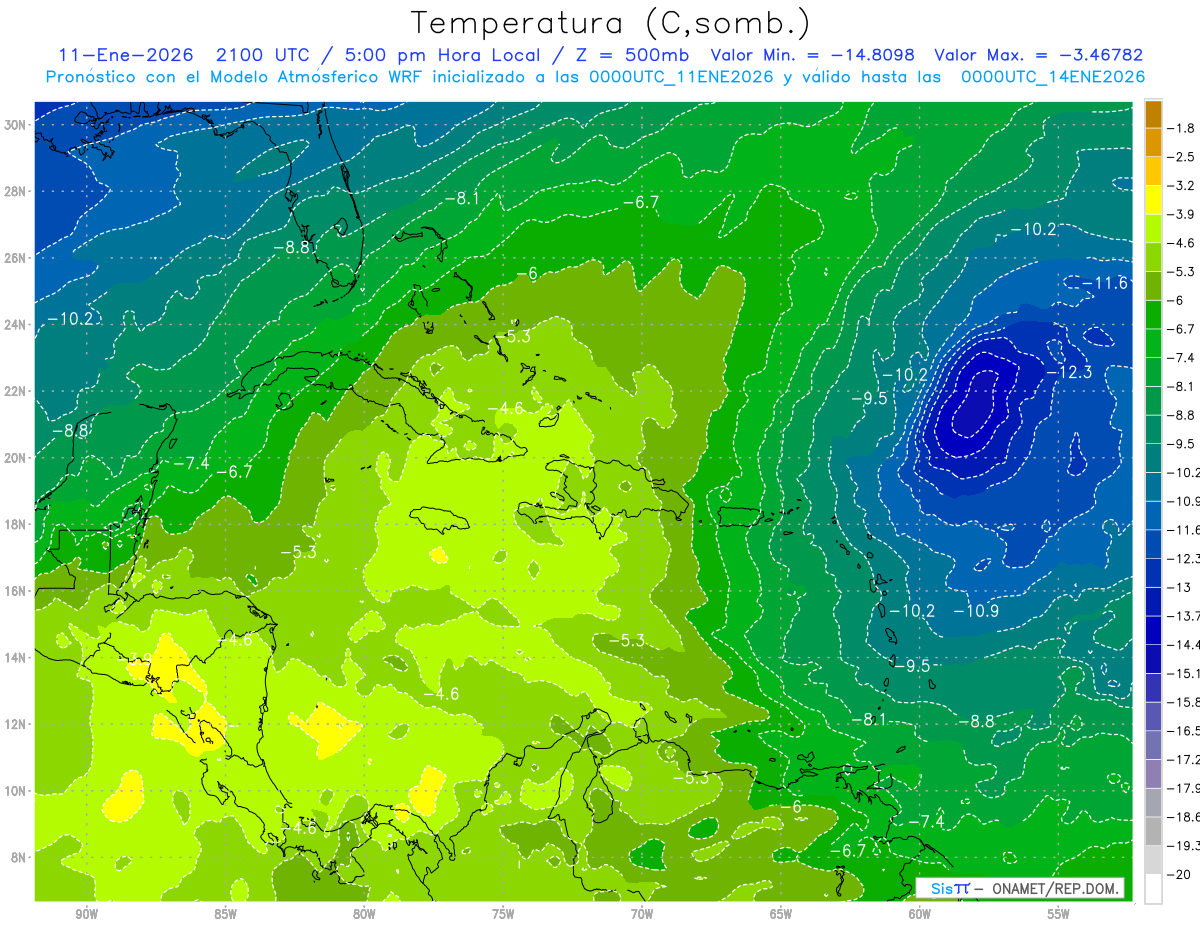Click the dark blue legend swatch between -13.7 and -14.4
This screenshot has width=1200, height=927.
(x=1153, y=630)
